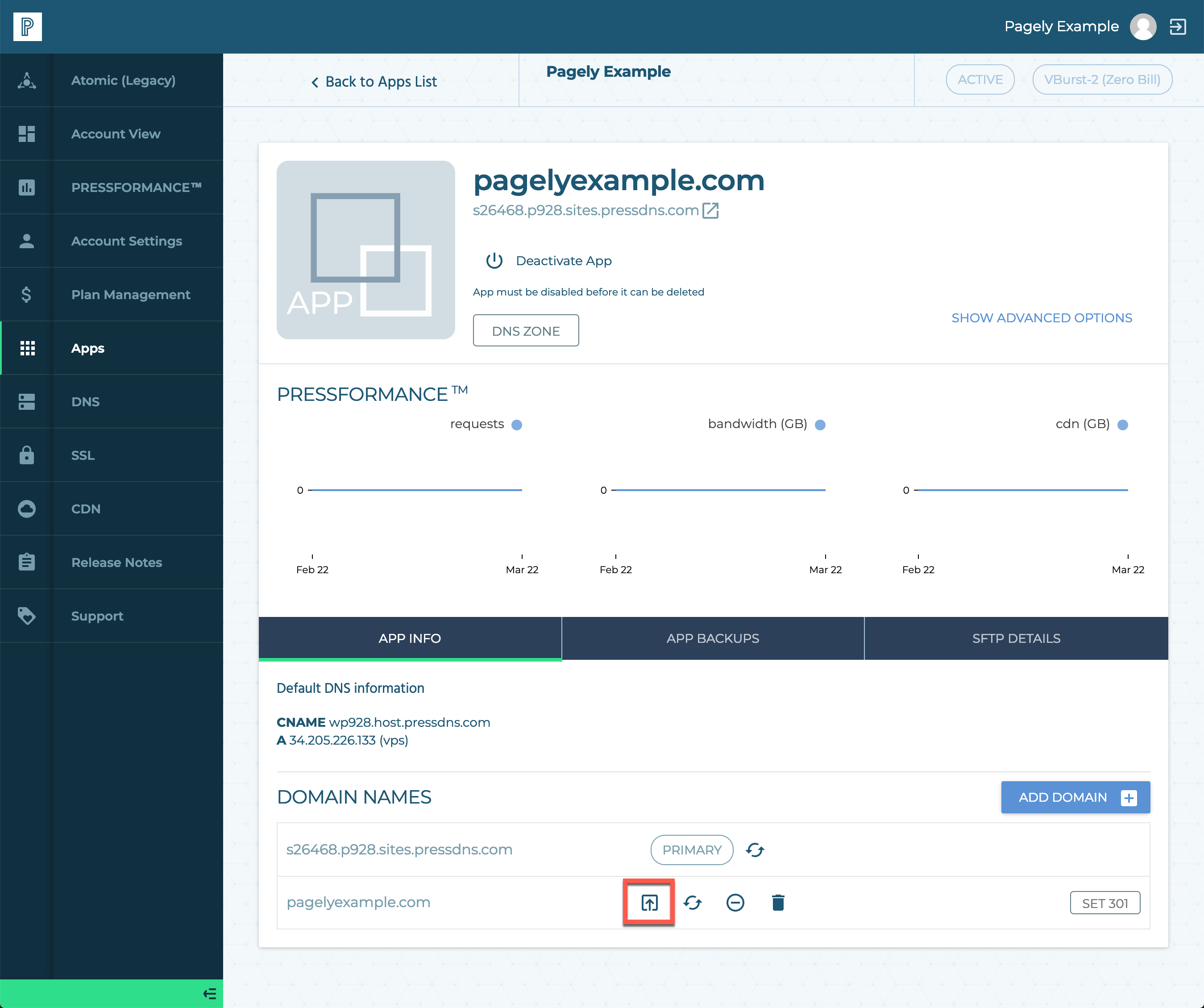1204x1008 pixels.
Task: Click the app placeholder thumbnail image
Action: (366, 250)
